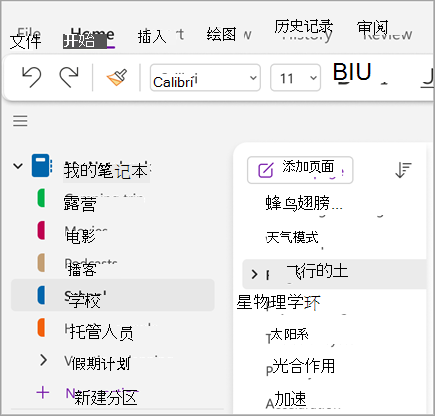
Task: Open the 太阳系 page
Action: pos(289,334)
